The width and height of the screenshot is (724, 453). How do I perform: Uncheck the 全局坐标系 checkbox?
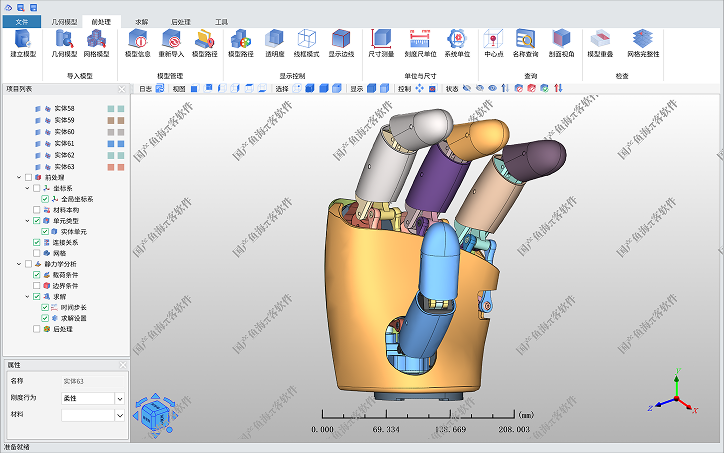tap(46, 199)
